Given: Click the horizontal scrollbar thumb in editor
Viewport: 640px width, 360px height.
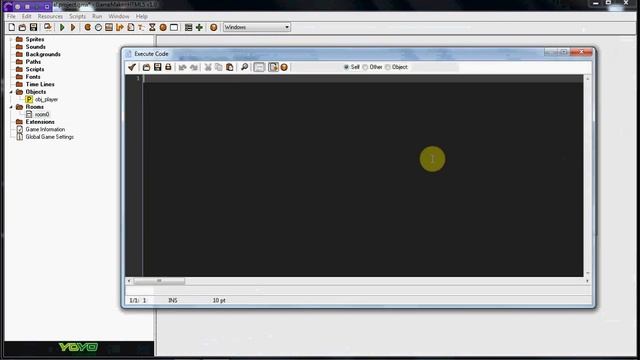Looking at the screenshot, I should pos(159,281).
